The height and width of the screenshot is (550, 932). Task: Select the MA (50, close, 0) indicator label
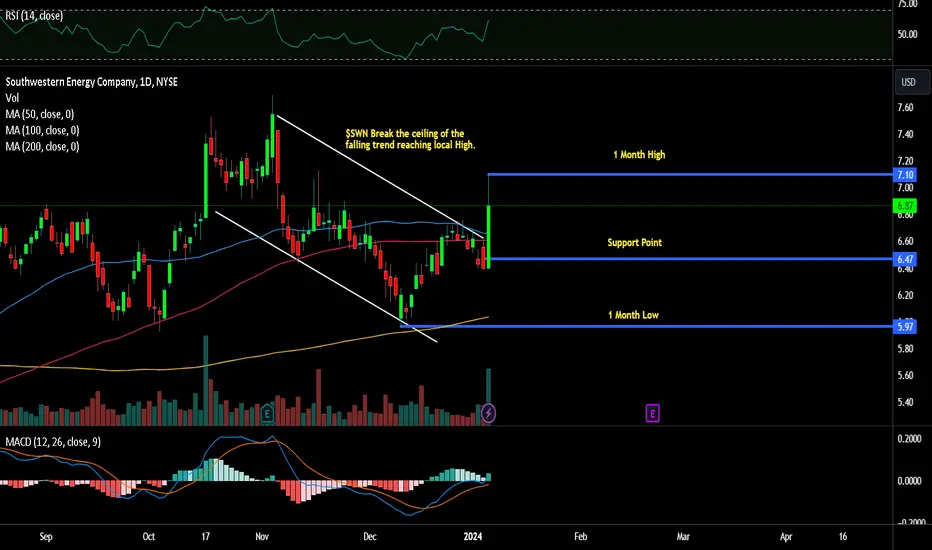[x=40, y=114]
